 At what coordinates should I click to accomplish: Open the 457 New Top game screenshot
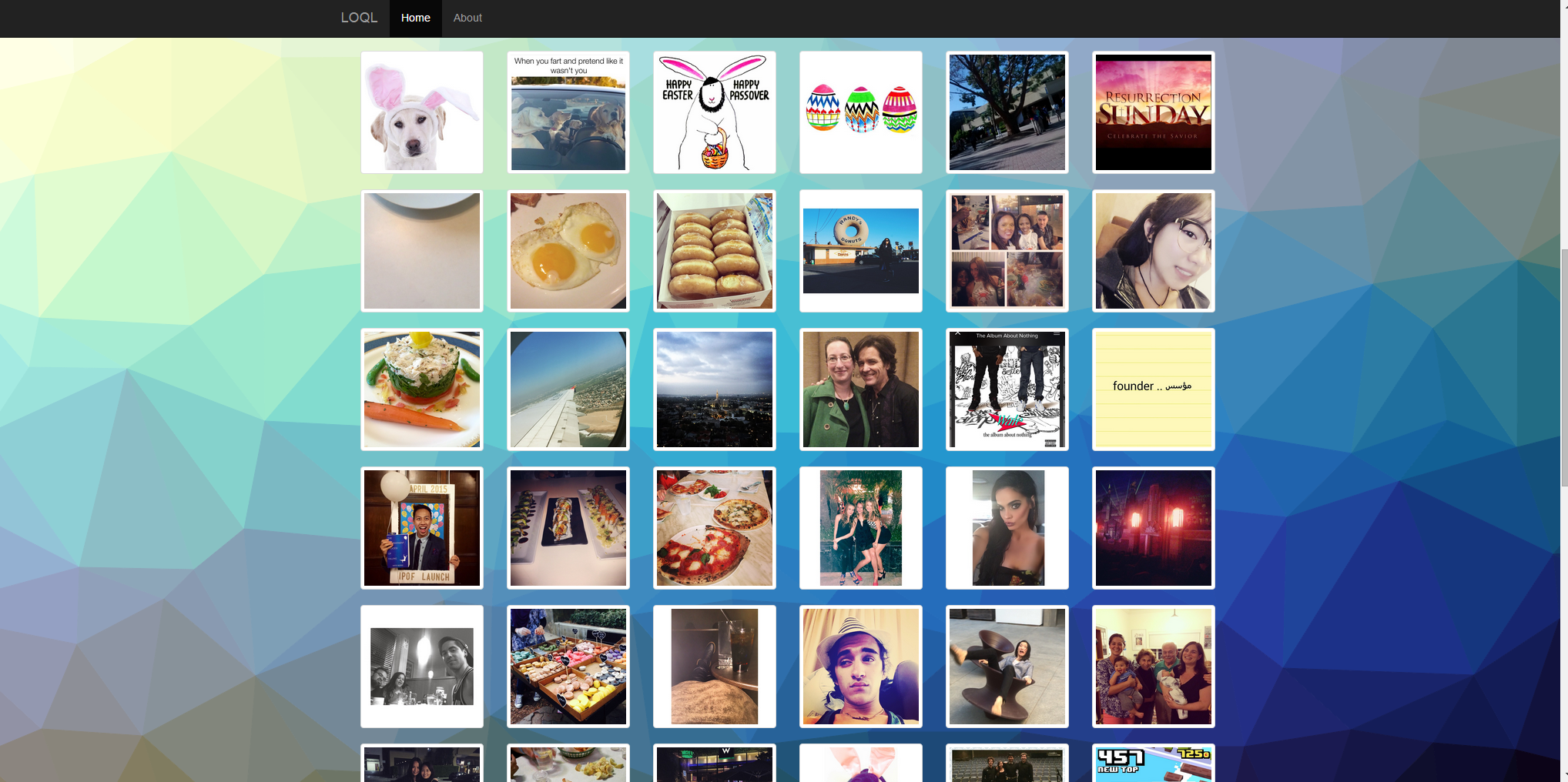(1154, 764)
